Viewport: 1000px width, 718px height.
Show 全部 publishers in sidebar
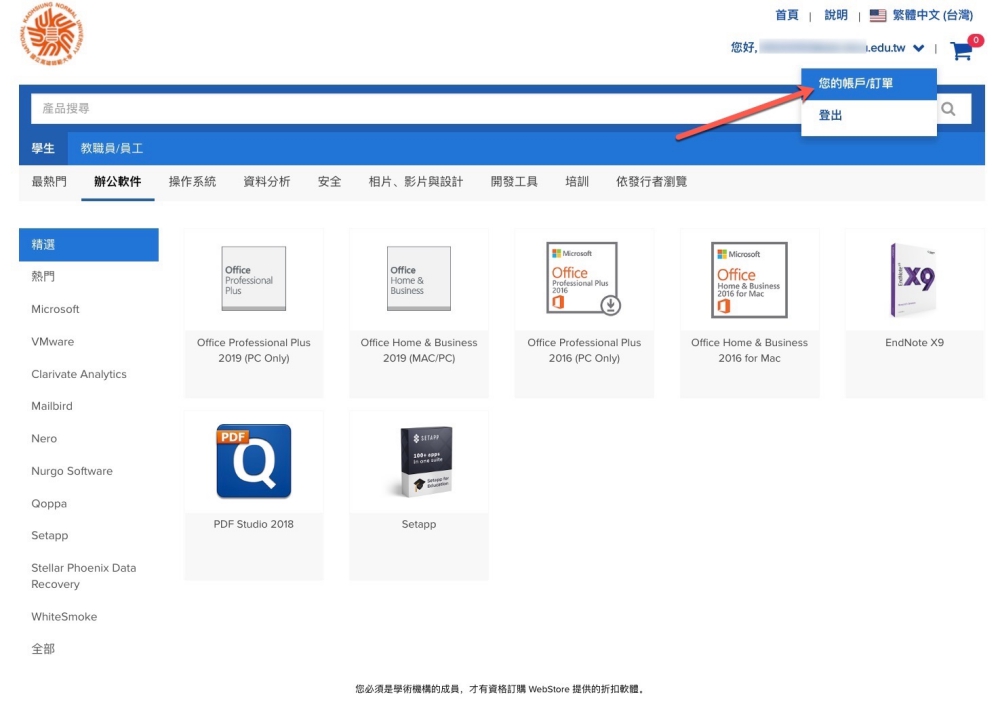(x=43, y=649)
